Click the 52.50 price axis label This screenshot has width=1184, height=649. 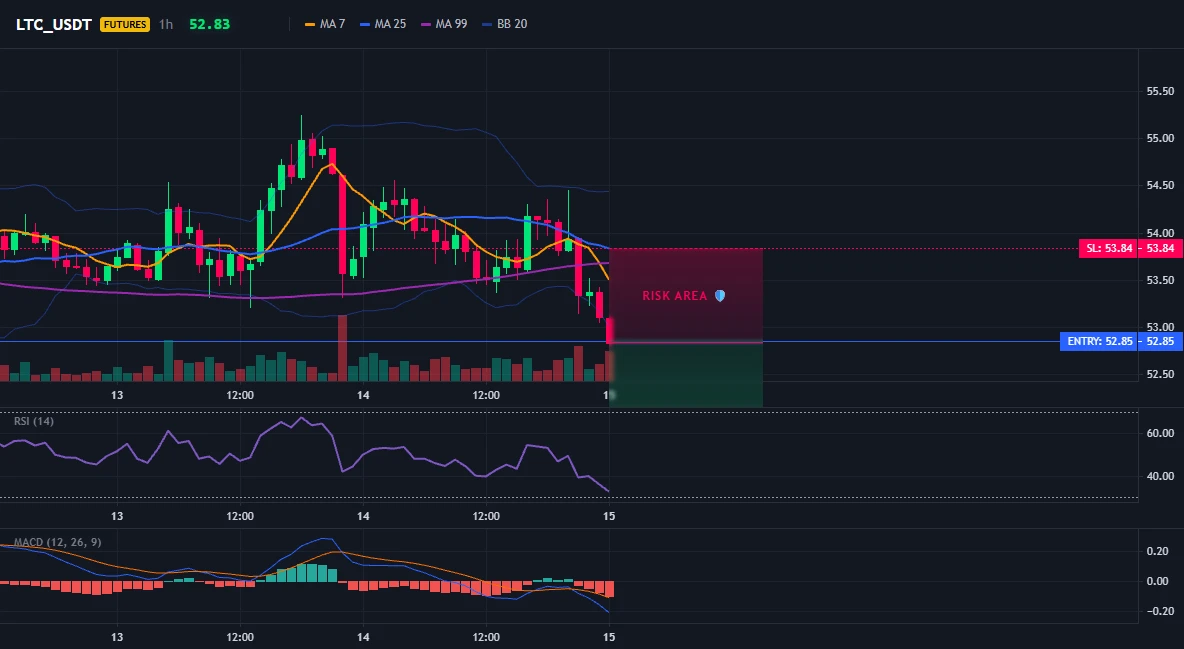(1160, 375)
